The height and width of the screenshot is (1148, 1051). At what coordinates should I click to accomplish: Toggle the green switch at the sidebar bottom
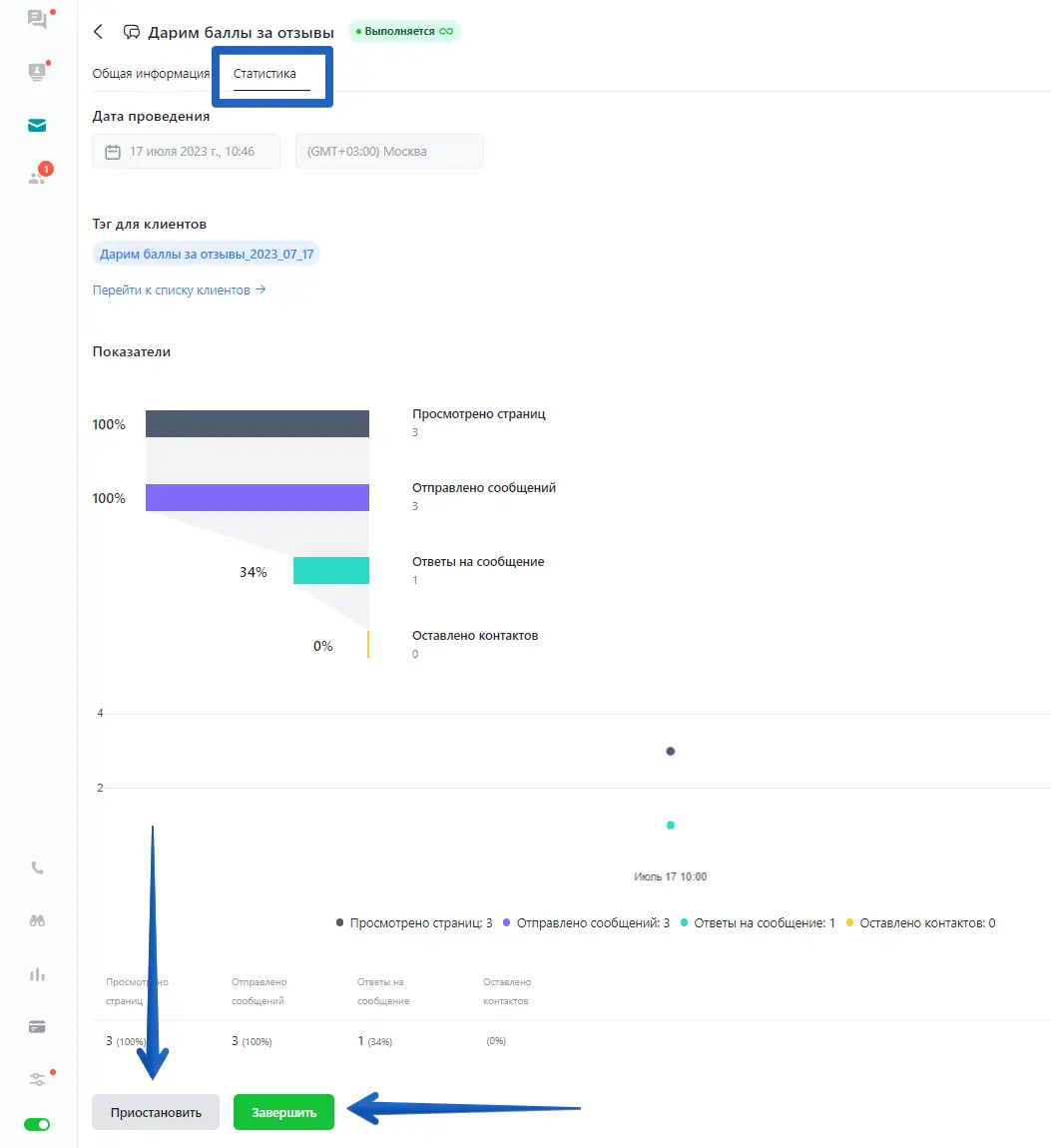(37, 1124)
